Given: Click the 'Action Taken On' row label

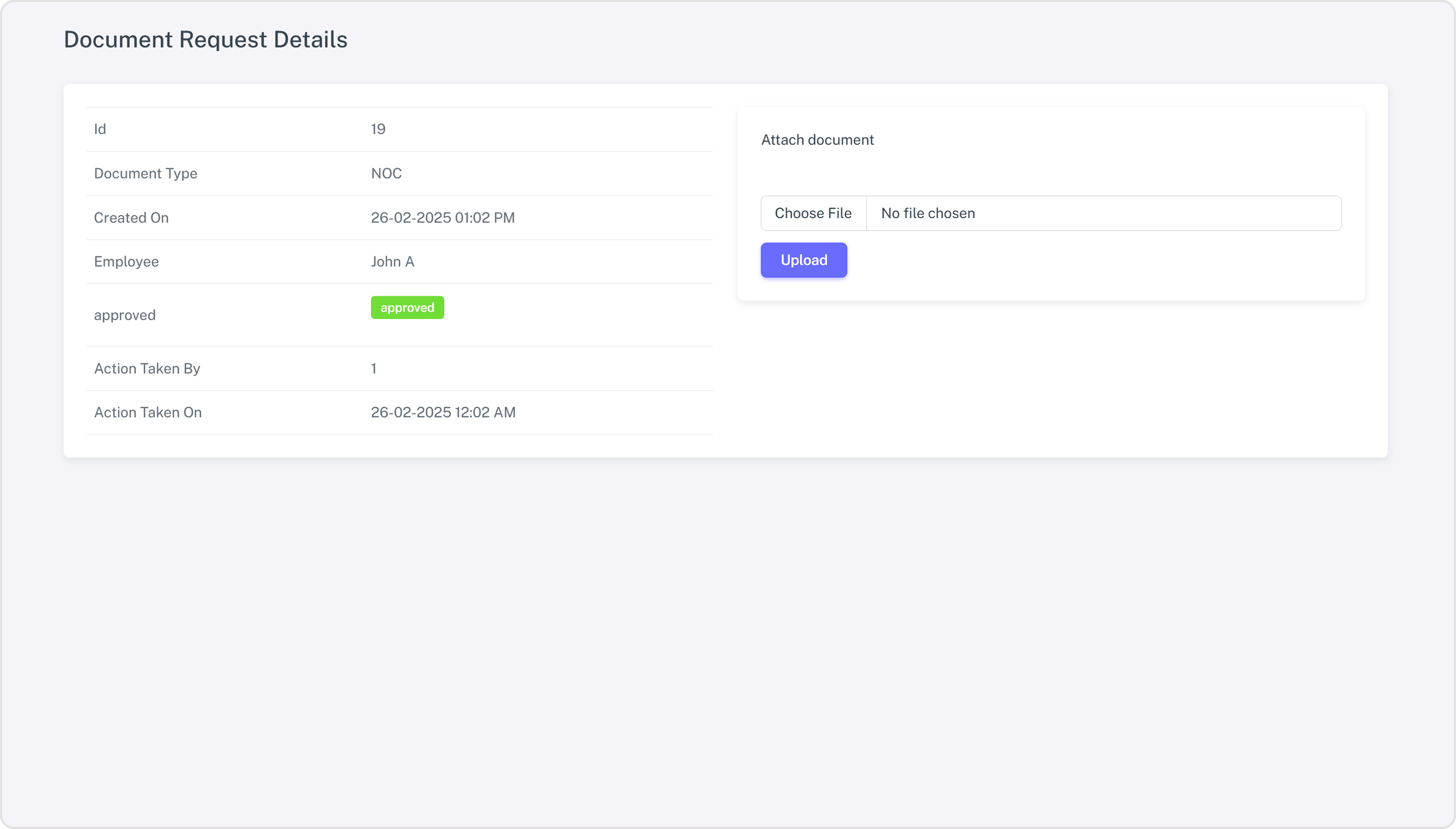Looking at the screenshot, I should point(148,412).
